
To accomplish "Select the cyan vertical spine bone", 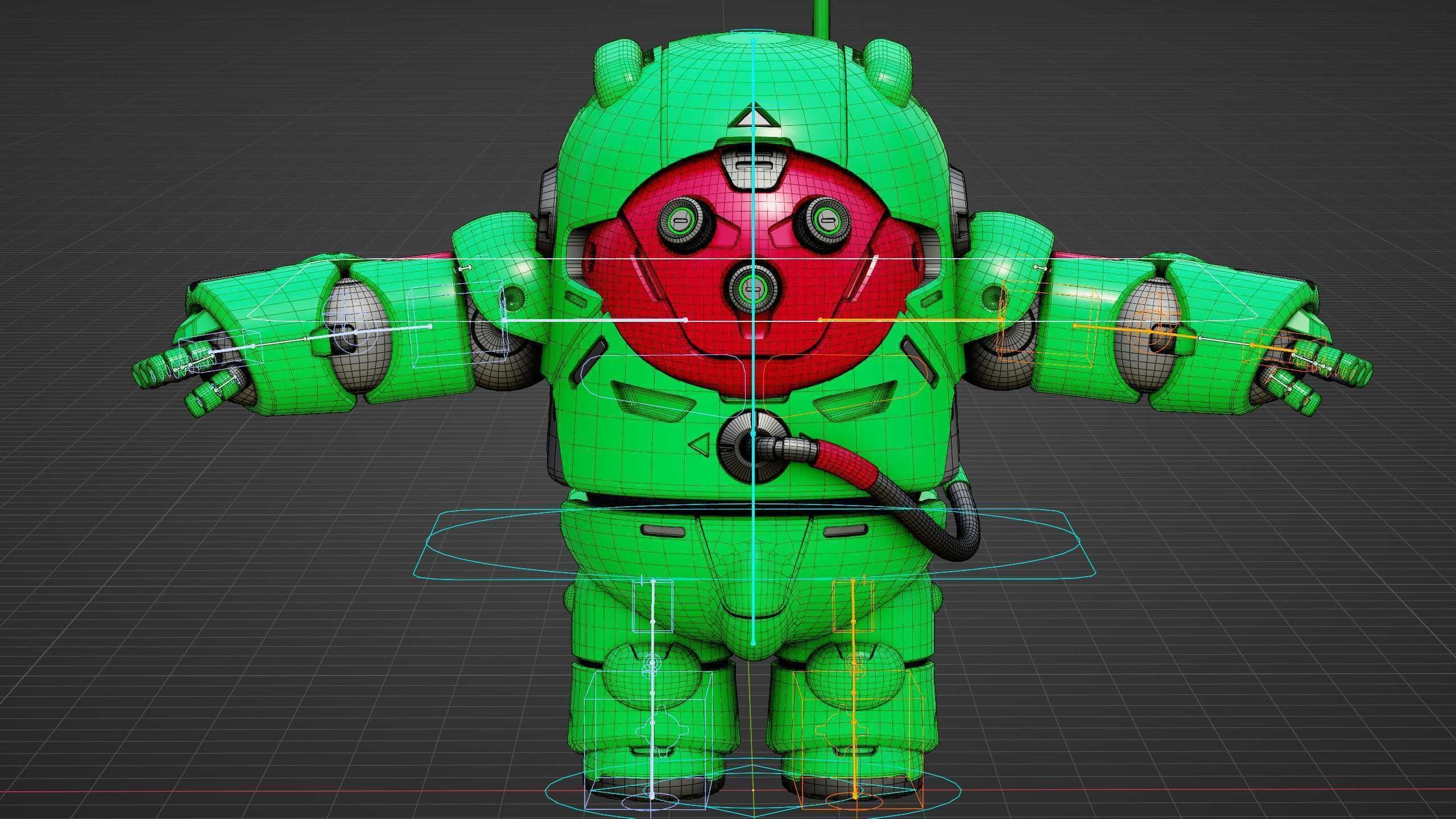I will (753, 341).
